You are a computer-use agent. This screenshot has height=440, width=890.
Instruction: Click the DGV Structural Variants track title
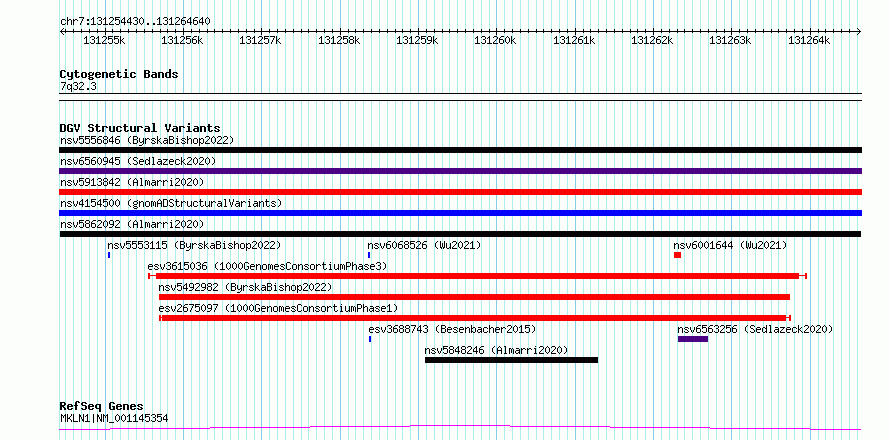(140, 128)
